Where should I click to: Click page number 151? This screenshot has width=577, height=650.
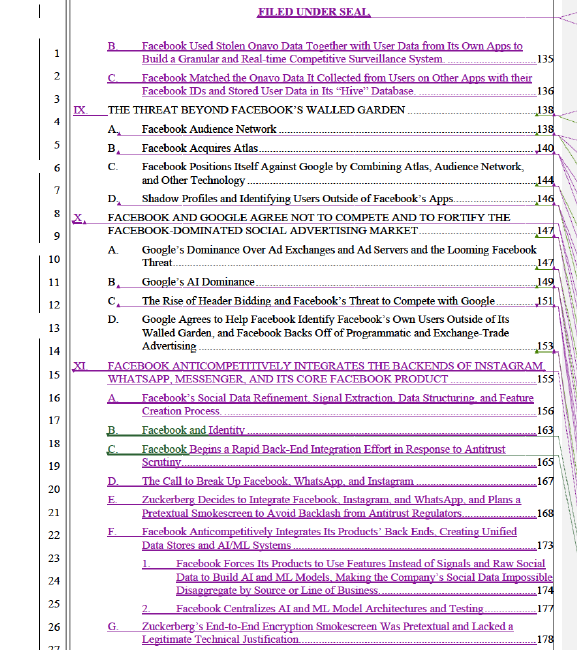[x=545, y=301]
